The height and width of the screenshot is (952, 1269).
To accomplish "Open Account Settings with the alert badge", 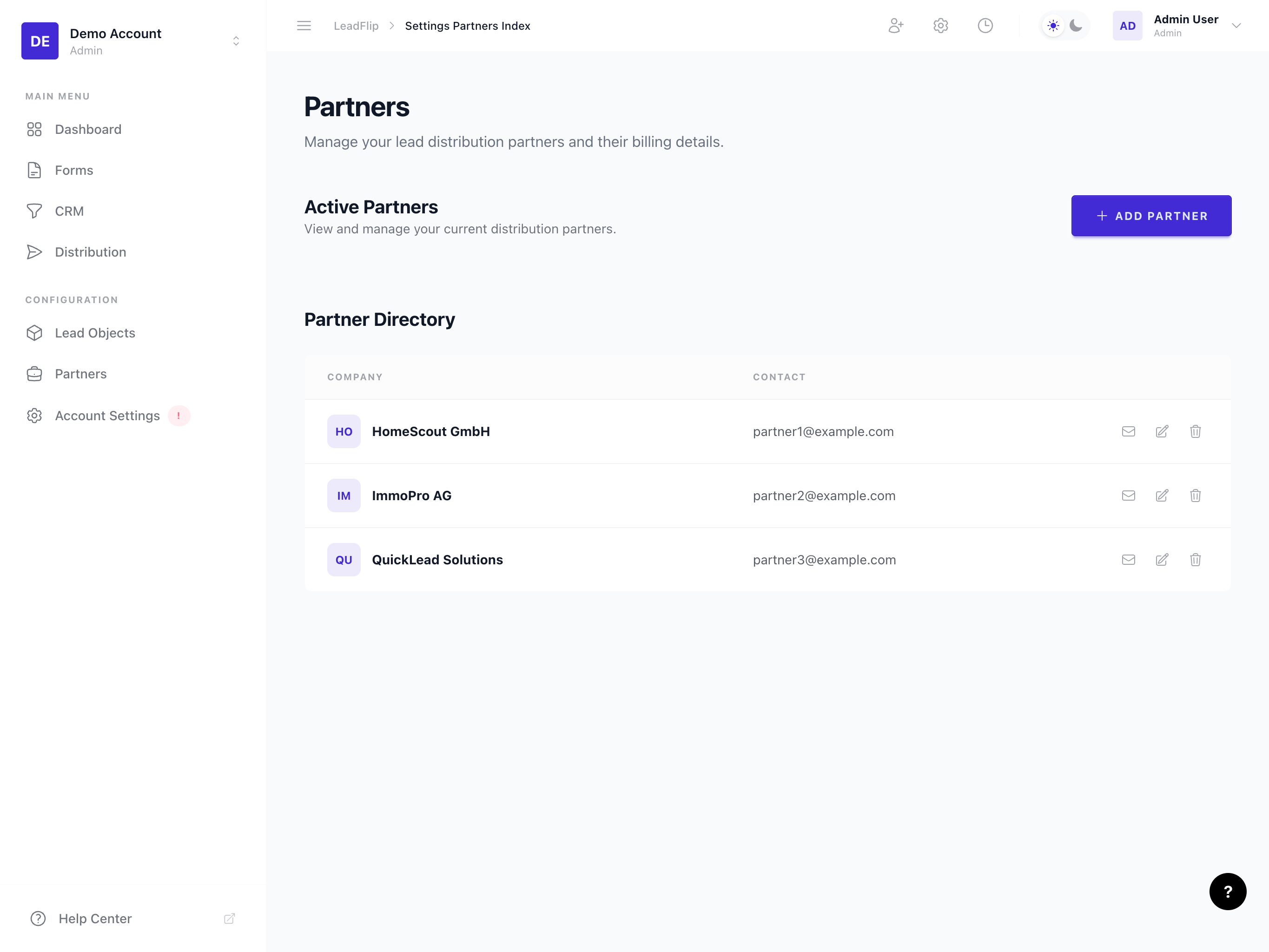I will click(x=107, y=416).
